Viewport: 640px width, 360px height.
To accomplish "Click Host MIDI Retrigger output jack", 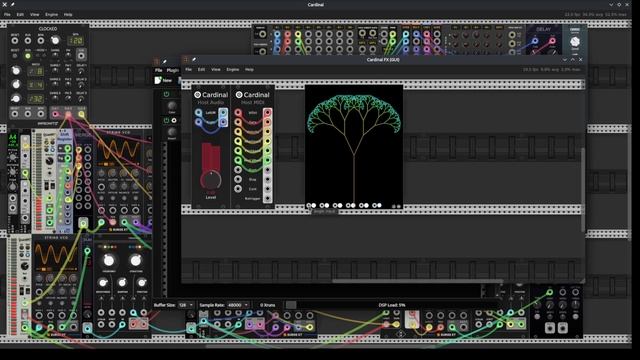I will coord(267,198).
